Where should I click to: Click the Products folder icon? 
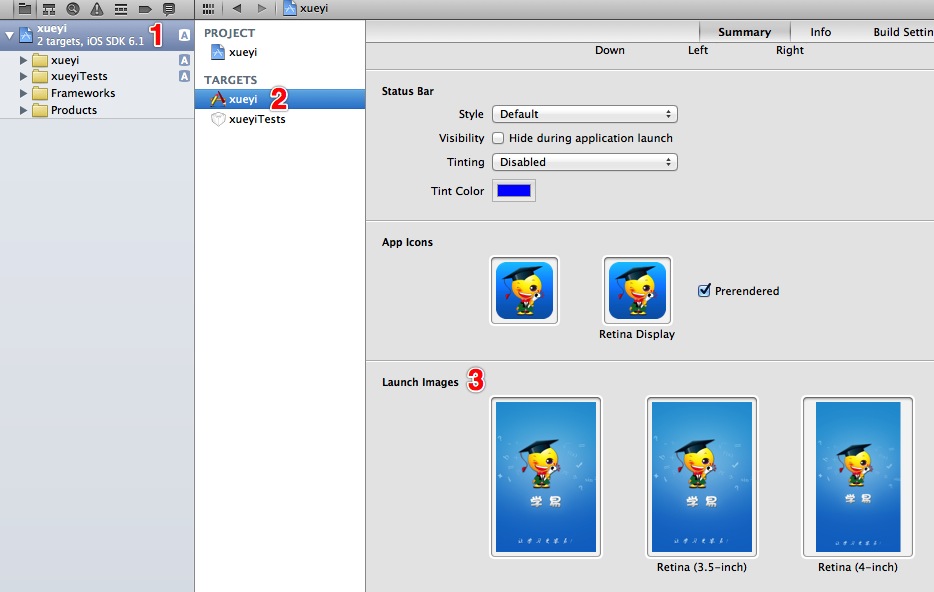coord(40,110)
